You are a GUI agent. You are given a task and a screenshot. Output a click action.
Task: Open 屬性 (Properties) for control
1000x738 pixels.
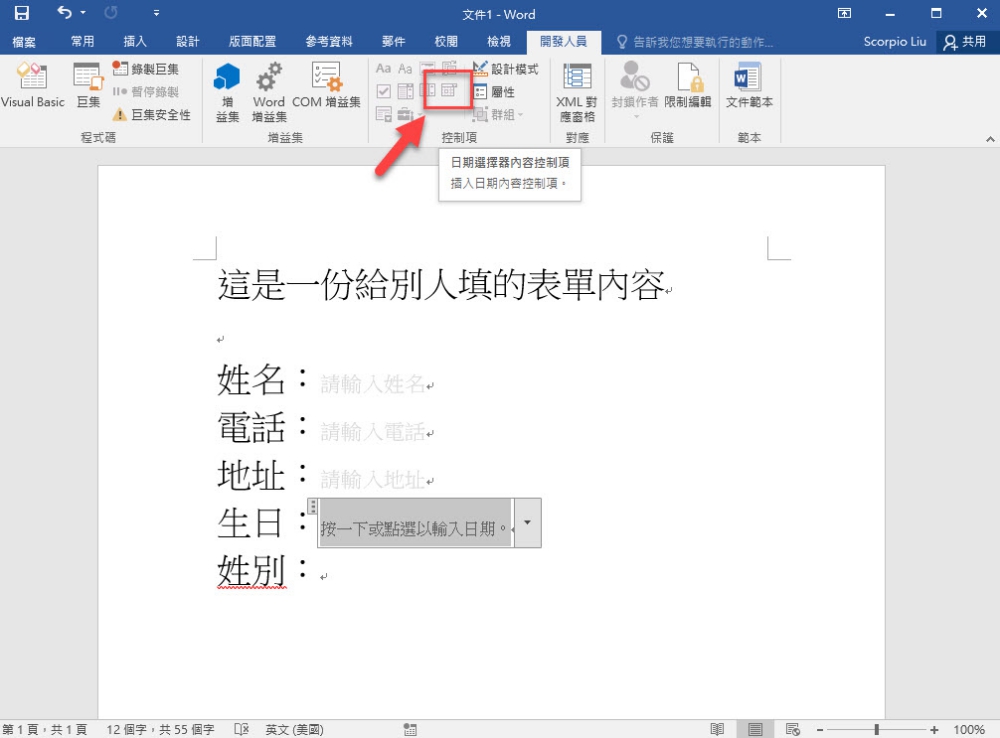[x=494, y=92]
